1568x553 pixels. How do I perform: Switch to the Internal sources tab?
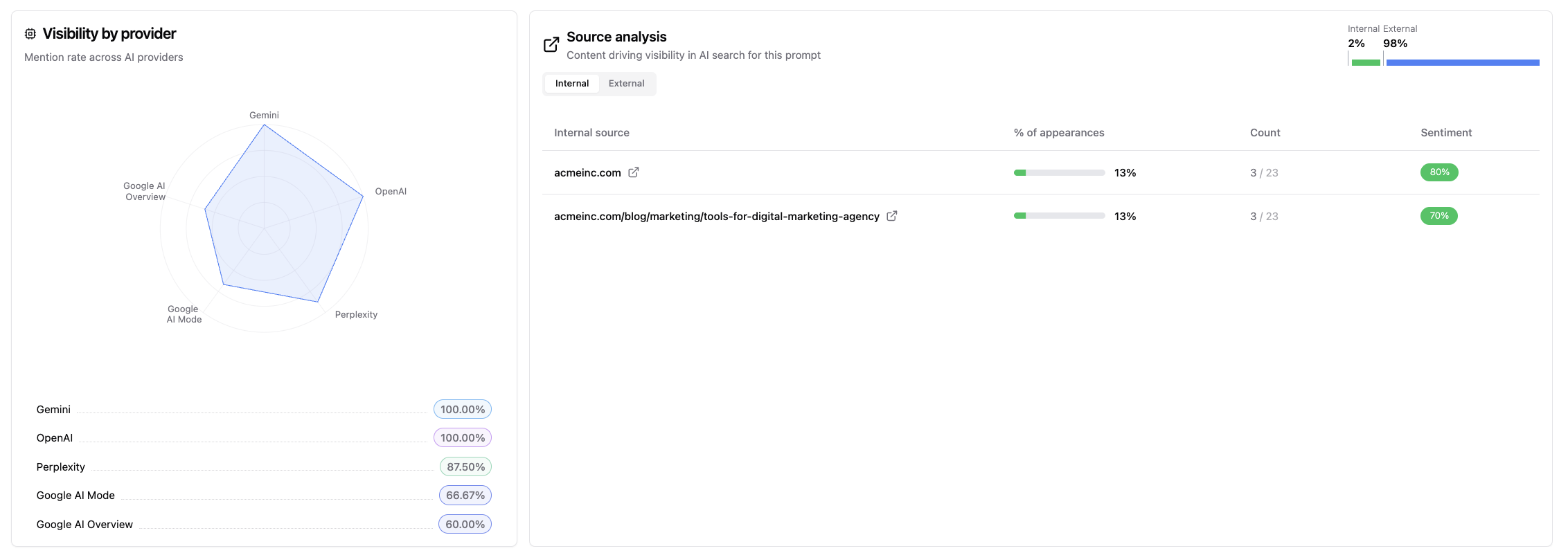(572, 84)
